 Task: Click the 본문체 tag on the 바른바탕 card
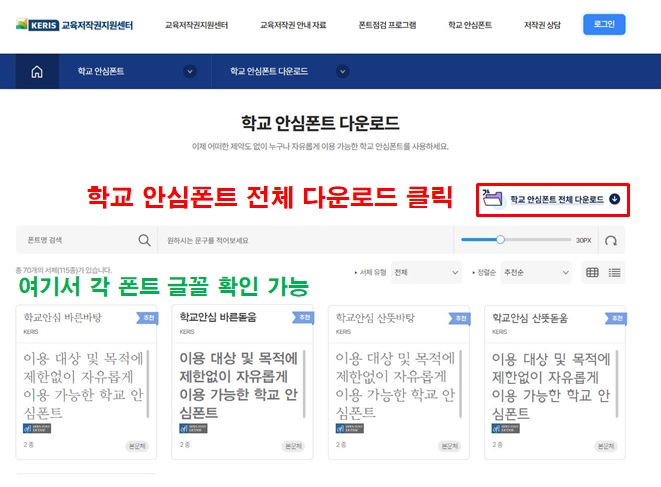(137, 446)
